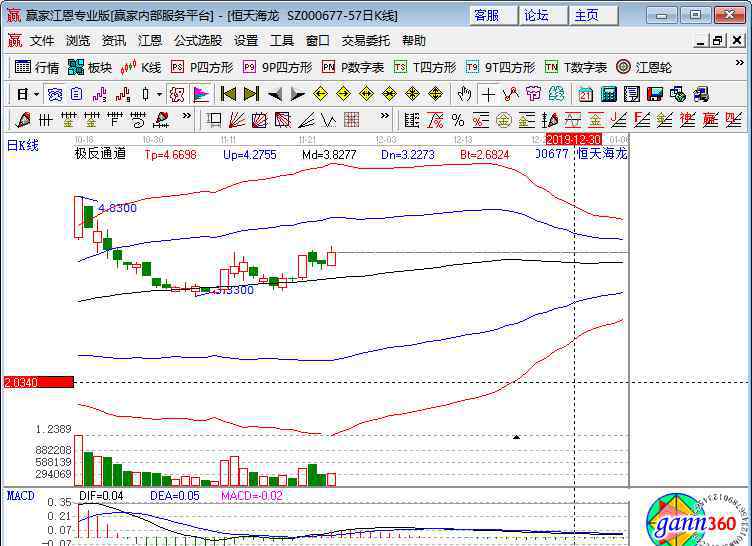Click the 客服 customer service button
752x546 pixels.
tap(493, 15)
